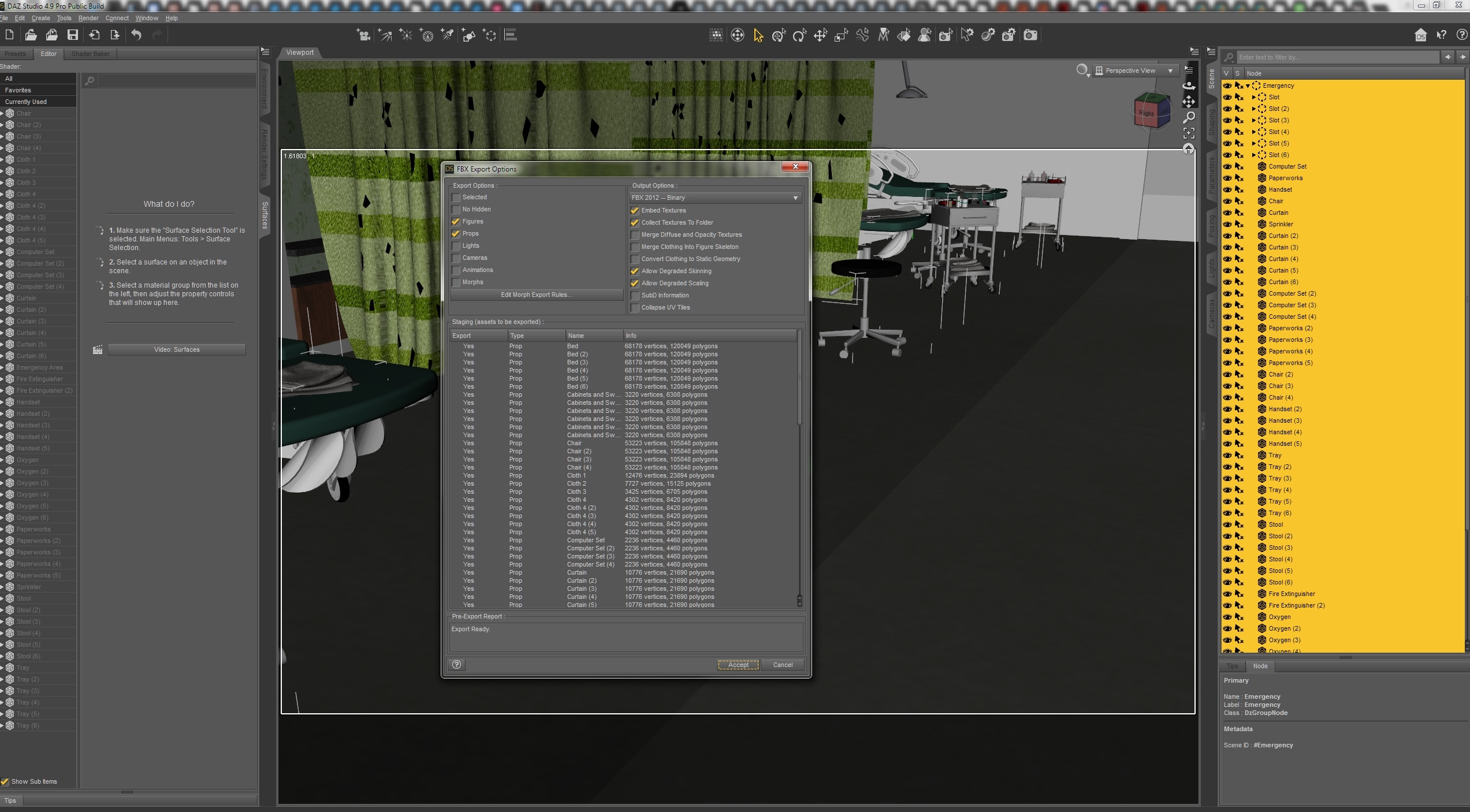The height and width of the screenshot is (812, 1470).
Task: Toggle visibility eye of Computer Set node
Action: pyautogui.click(x=1227, y=167)
